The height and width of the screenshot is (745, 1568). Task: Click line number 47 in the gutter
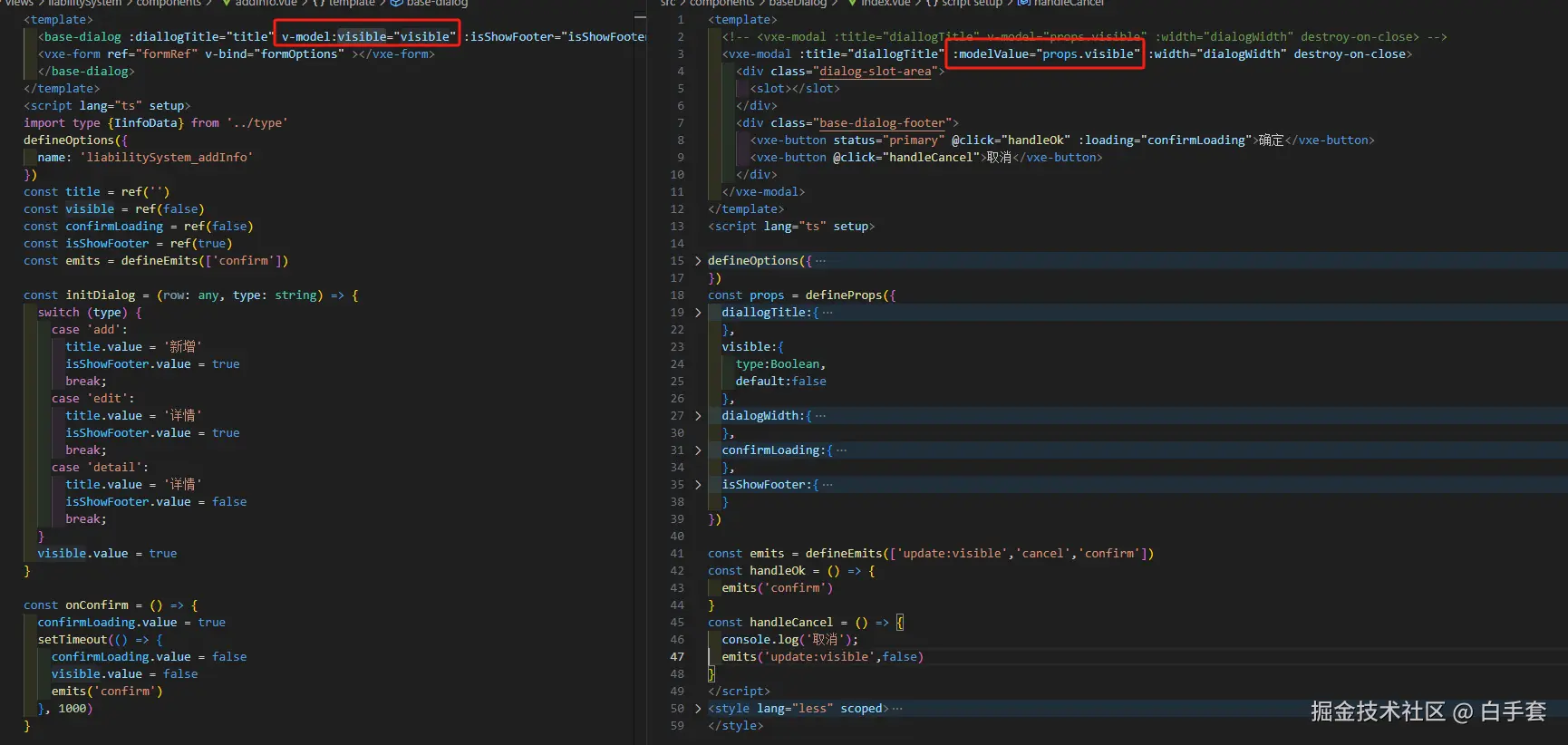(x=677, y=657)
